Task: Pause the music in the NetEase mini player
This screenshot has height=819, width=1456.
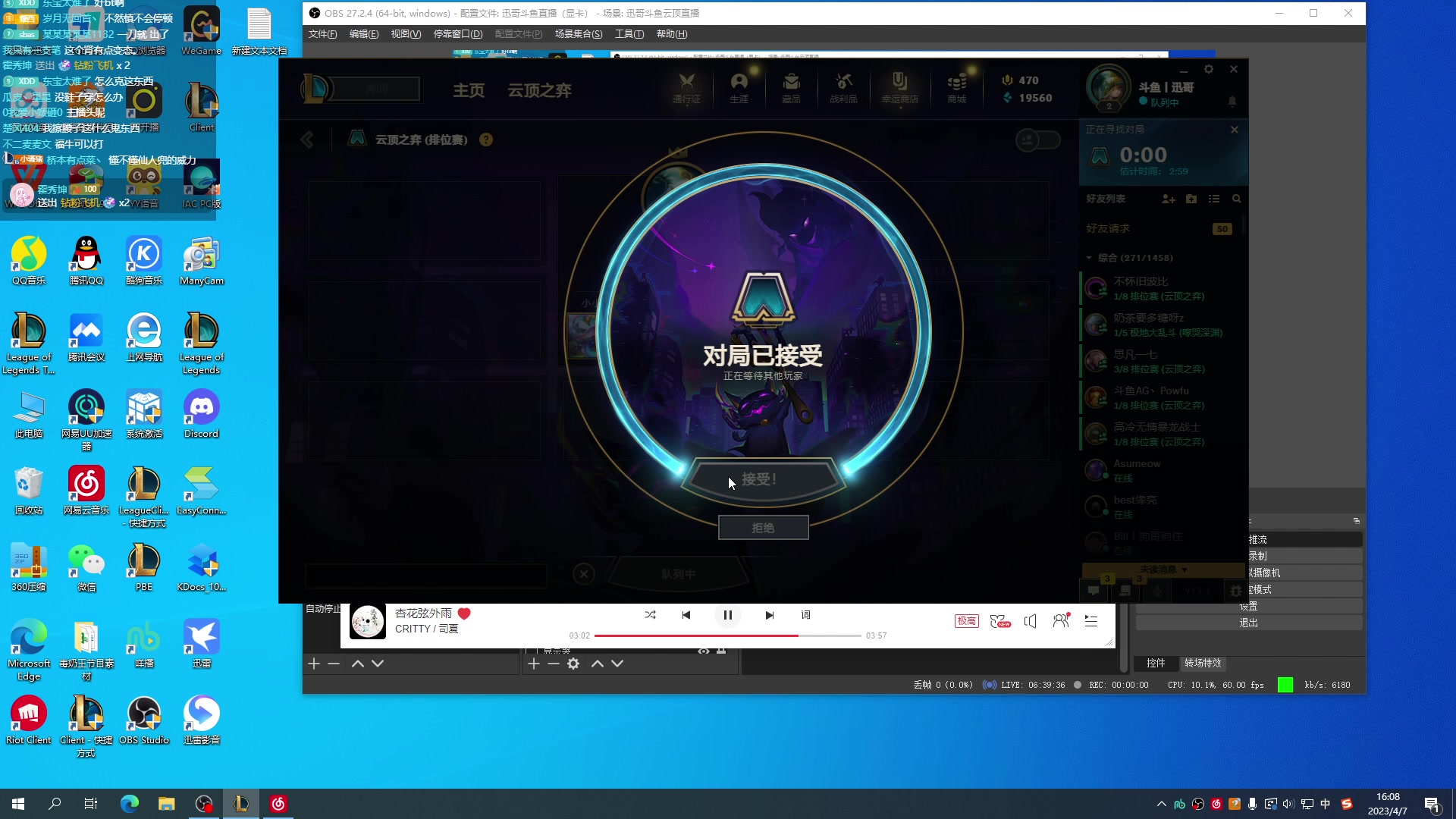Action: tap(727, 615)
